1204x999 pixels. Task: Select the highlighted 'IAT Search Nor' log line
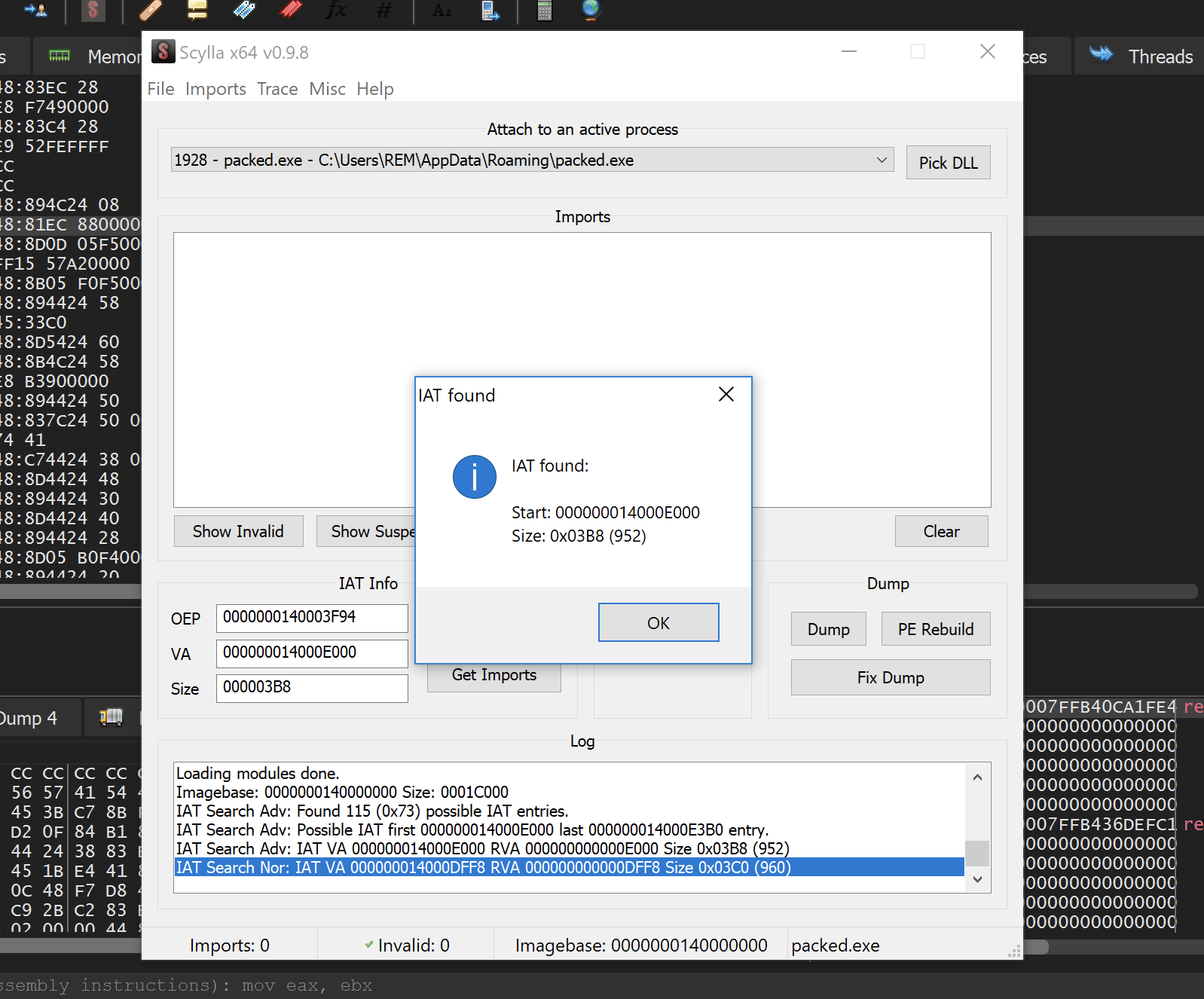coord(569,867)
